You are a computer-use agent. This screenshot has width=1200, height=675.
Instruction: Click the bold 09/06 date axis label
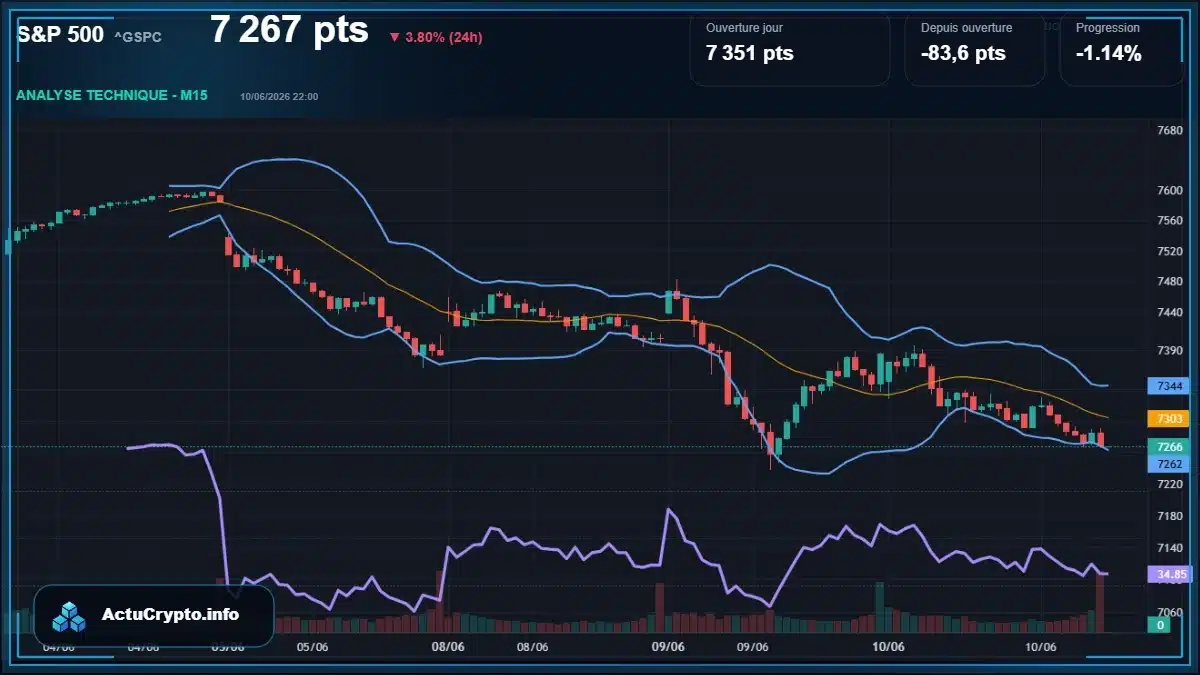667,647
